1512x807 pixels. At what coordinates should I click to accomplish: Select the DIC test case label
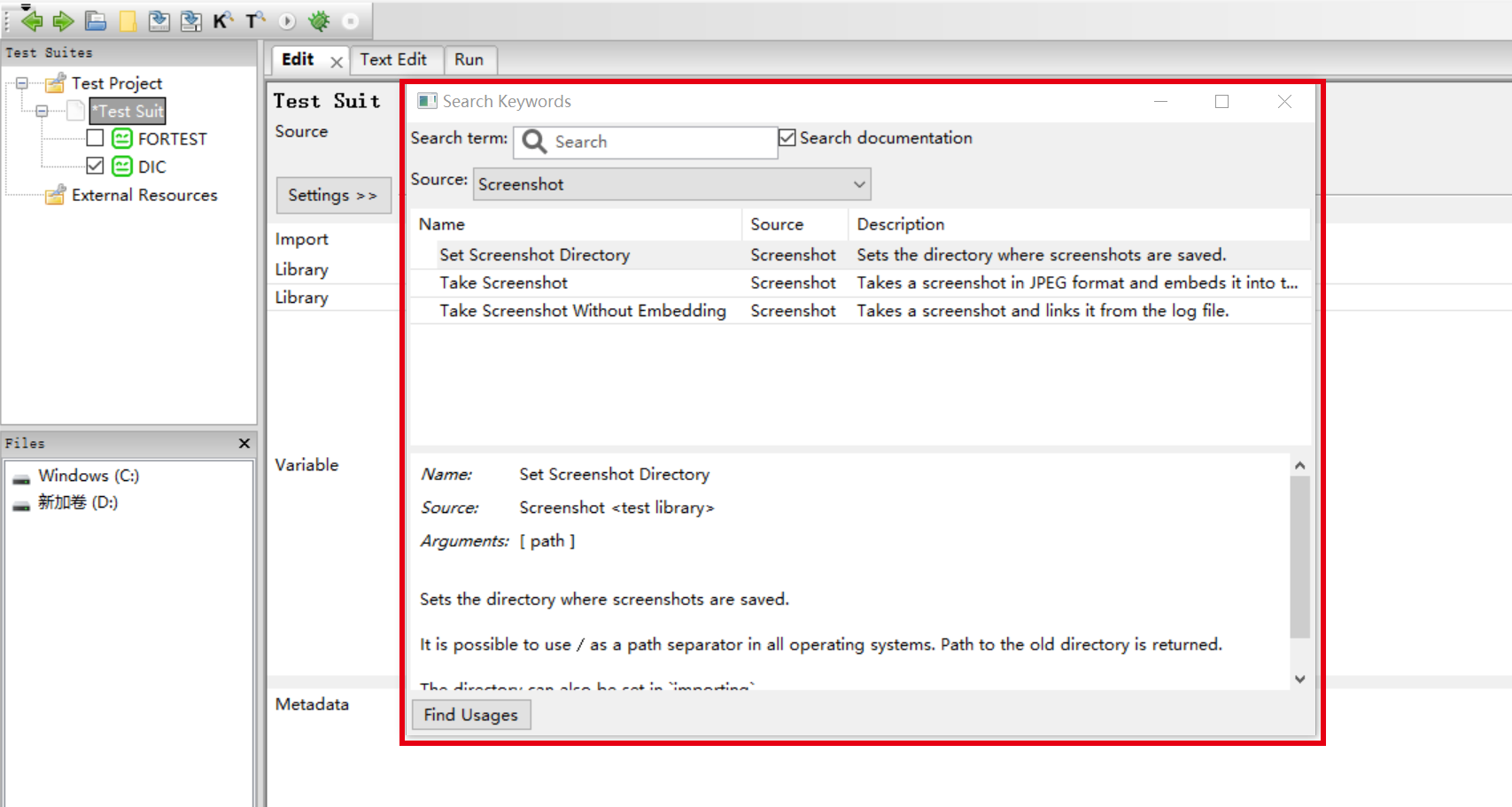(152, 167)
